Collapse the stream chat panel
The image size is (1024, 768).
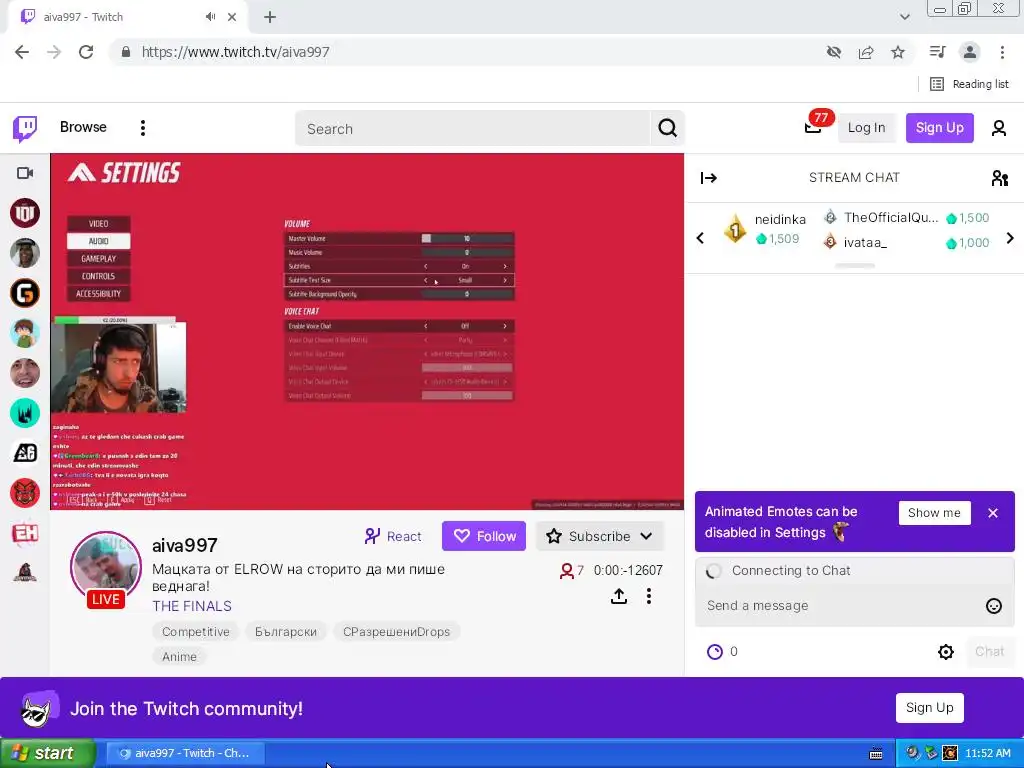(709, 178)
